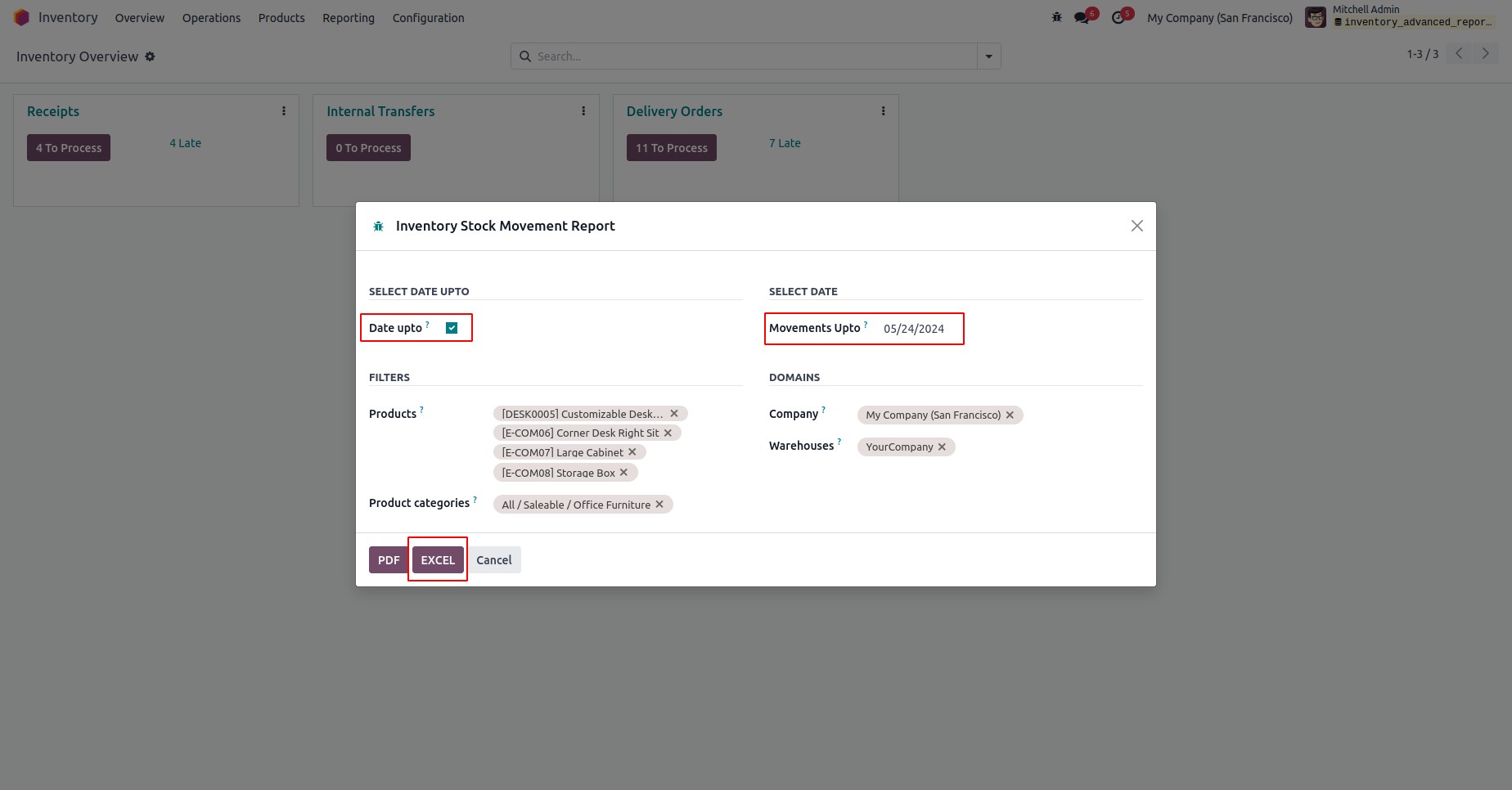This screenshot has height=790, width=1512.
Task: Open the conversations chat icon
Action: pos(1082,17)
